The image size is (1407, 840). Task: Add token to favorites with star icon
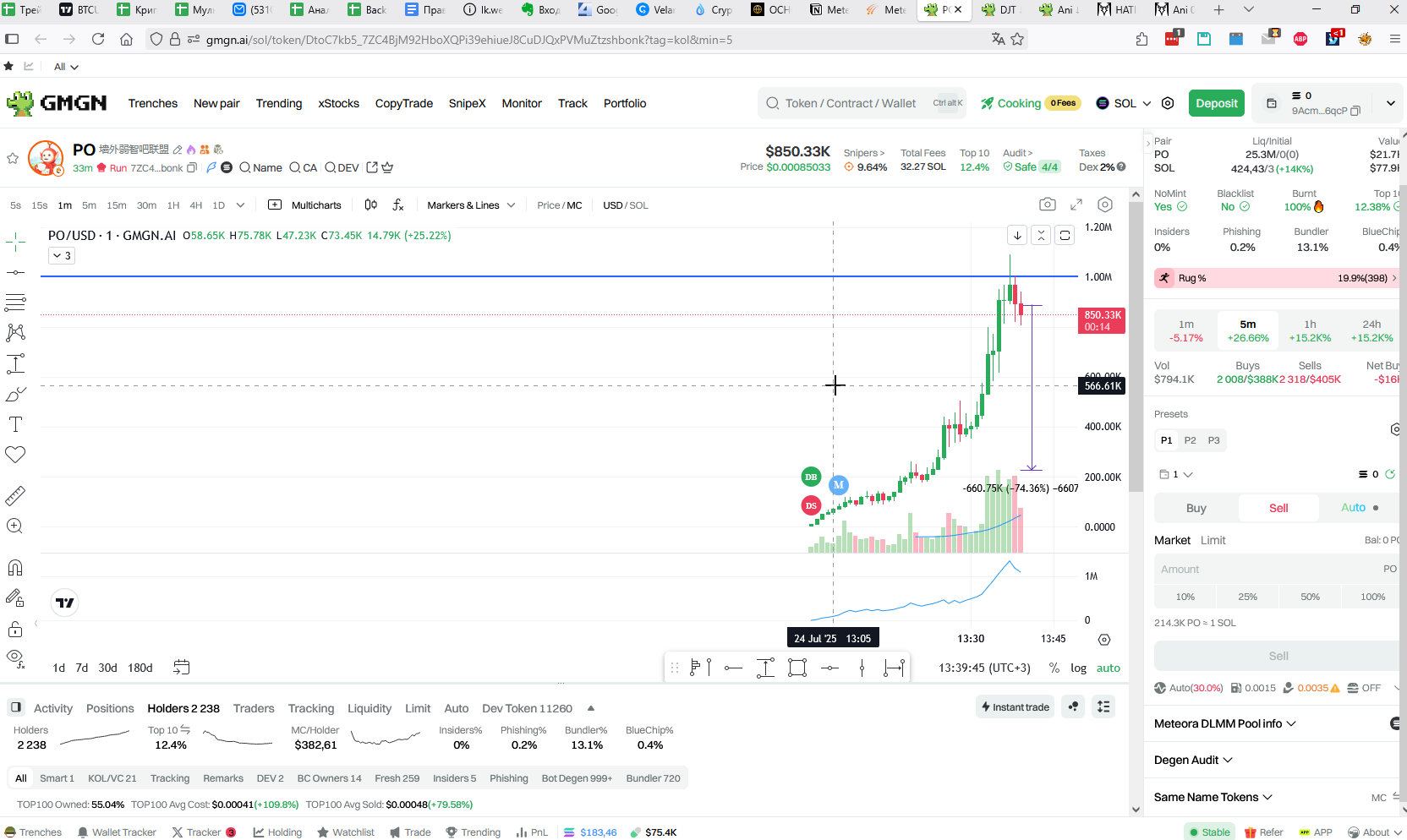(x=13, y=158)
